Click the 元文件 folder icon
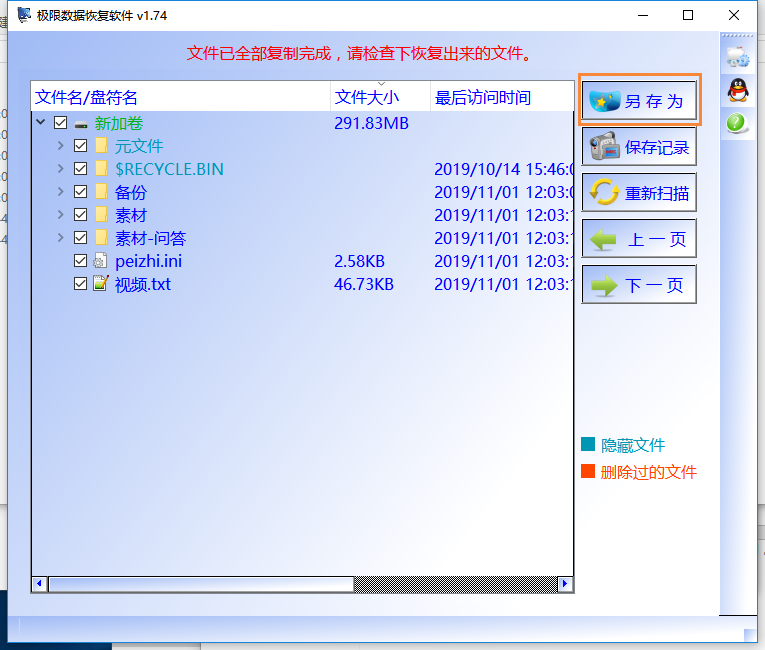Viewport: 765px width, 650px height. click(x=101, y=145)
